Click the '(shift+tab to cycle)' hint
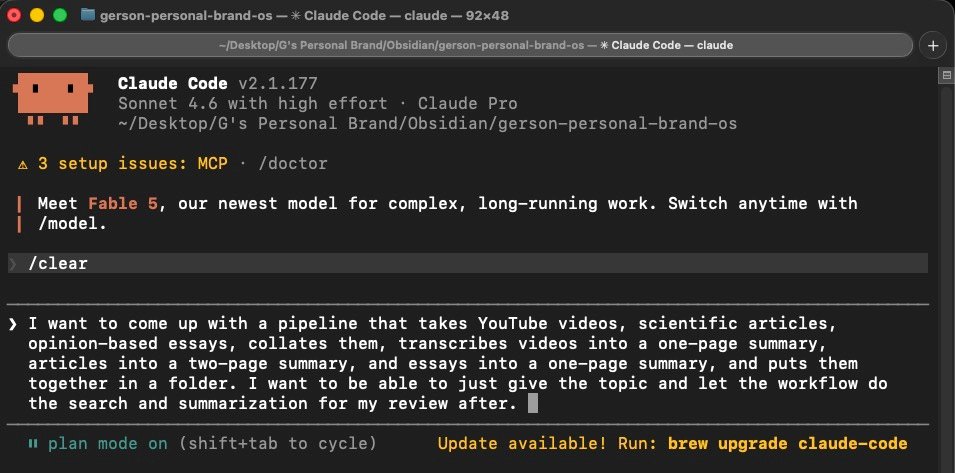 point(278,444)
